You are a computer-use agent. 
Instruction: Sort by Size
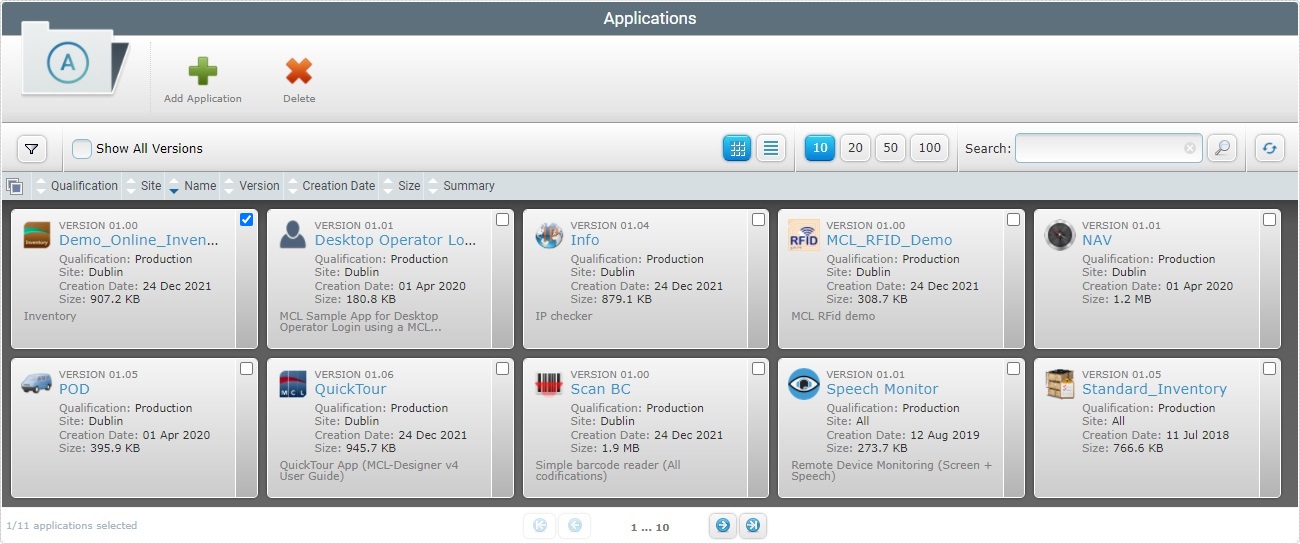tap(409, 186)
